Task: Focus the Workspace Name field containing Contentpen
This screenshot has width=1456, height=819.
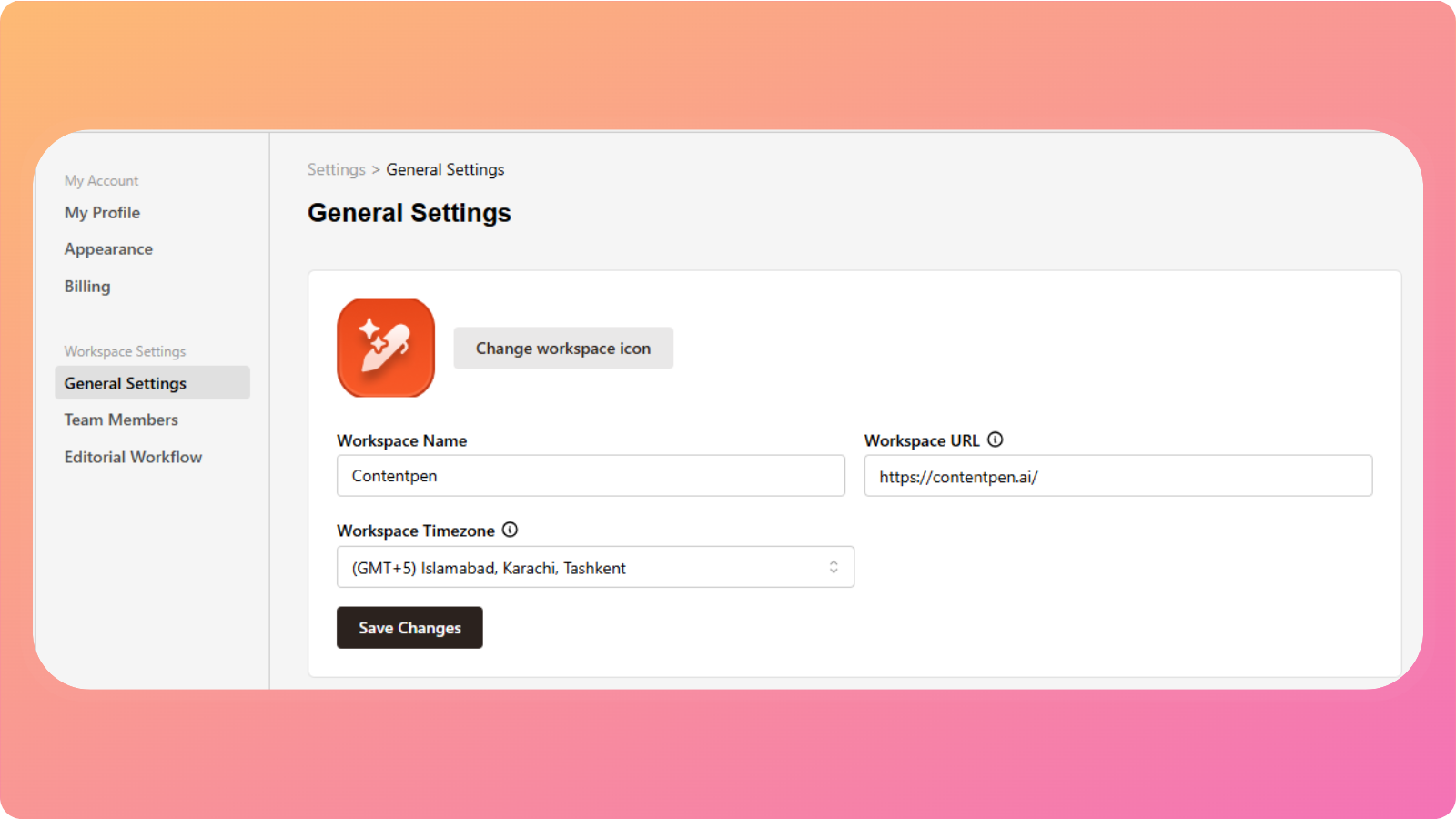Action: (x=591, y=476)
